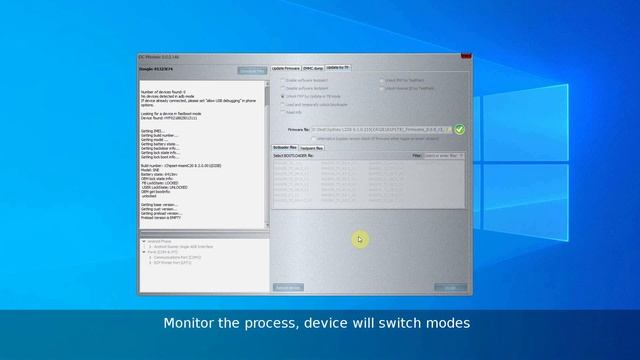Click the log panel vertical scrollbar
640x360 pixels.
click(x=267, y=155)
